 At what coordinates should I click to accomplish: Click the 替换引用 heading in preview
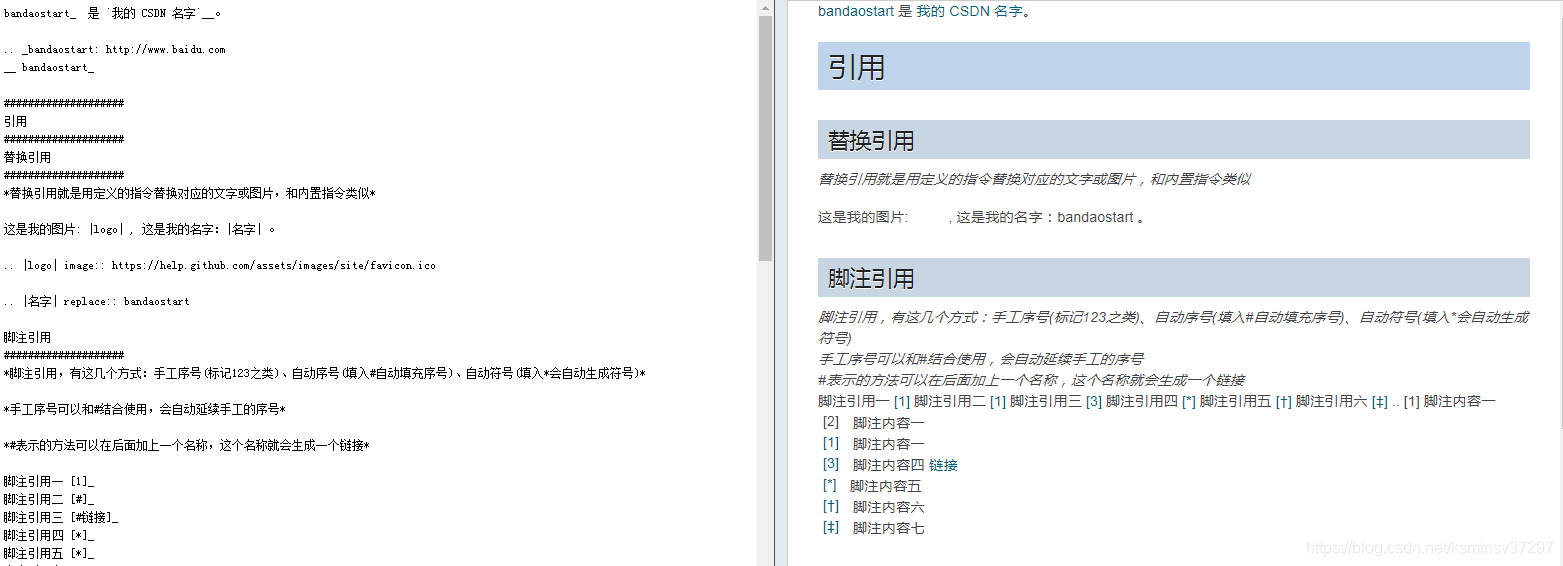(1174, 140)
